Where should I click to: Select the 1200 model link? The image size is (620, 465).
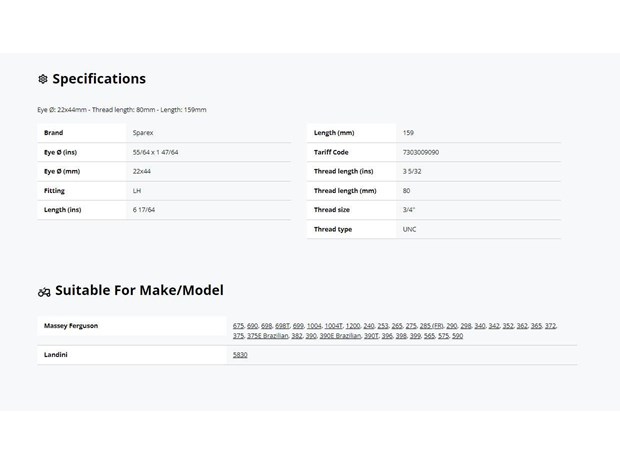point(353,326)
